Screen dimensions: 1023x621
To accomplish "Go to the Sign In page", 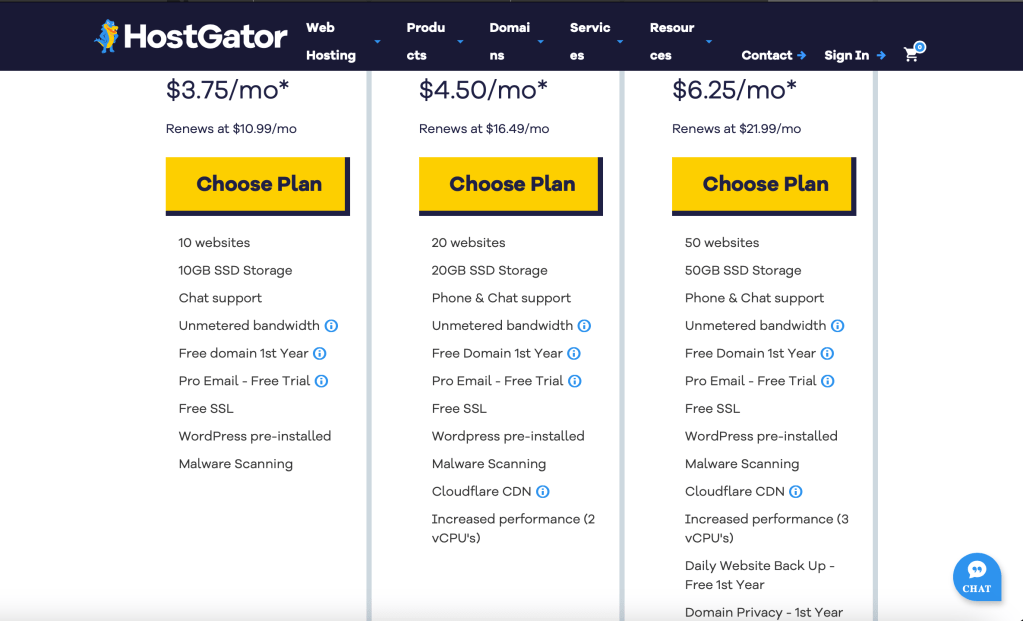I will (854, 56).
